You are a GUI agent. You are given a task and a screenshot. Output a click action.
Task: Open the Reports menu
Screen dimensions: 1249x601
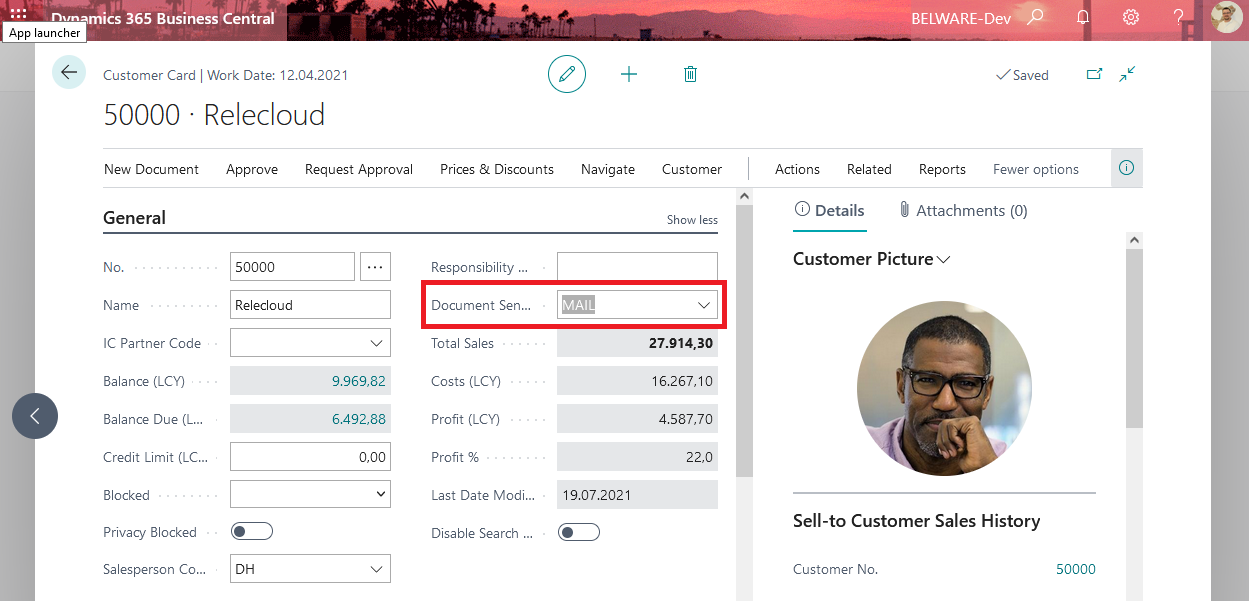pos(942,169)
